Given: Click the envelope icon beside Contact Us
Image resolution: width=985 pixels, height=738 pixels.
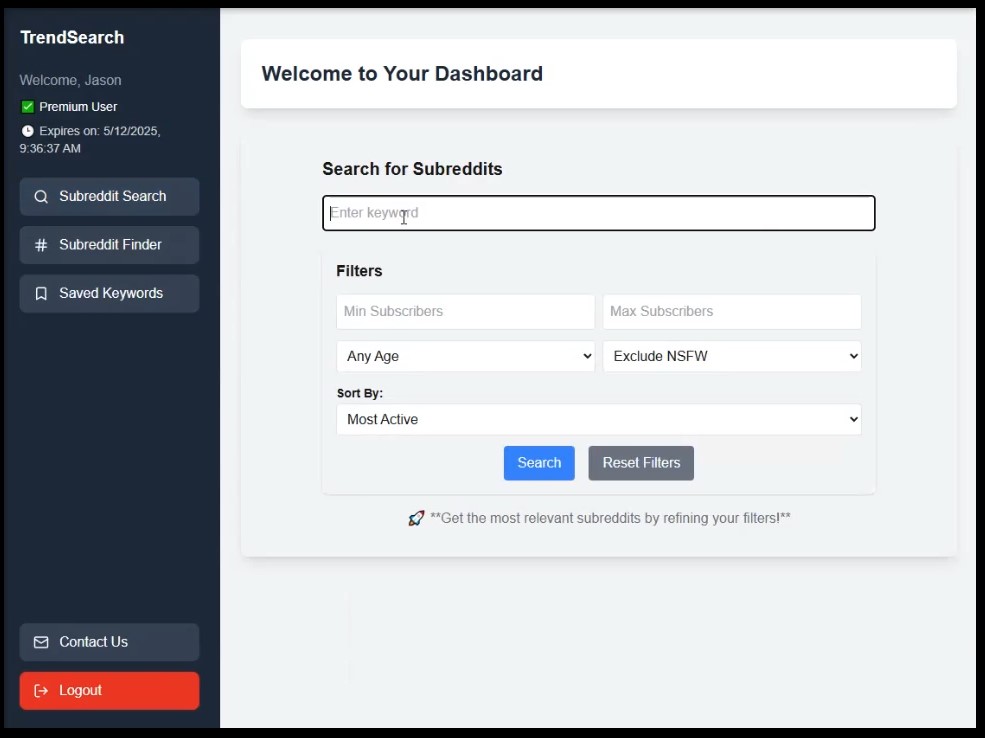Looking at the screenshot, I should point(41,642).
